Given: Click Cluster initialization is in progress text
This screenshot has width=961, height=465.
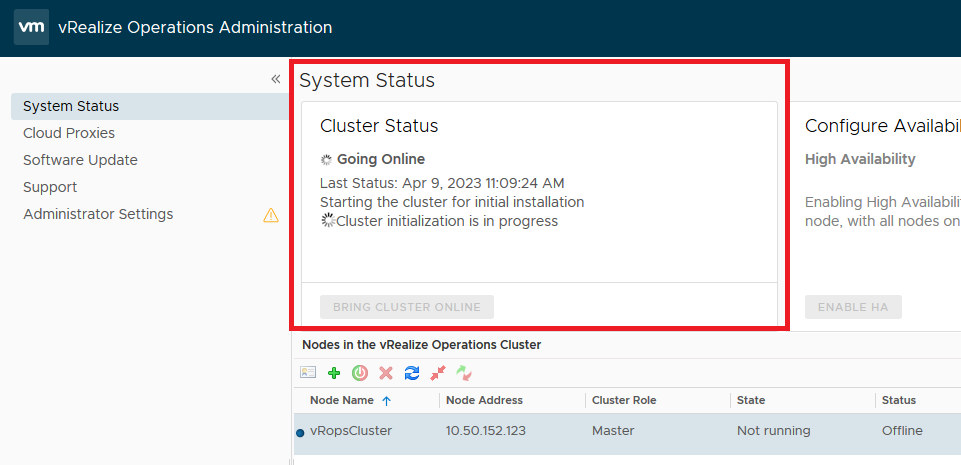Looking at the screenshot, I should (447, 221).
